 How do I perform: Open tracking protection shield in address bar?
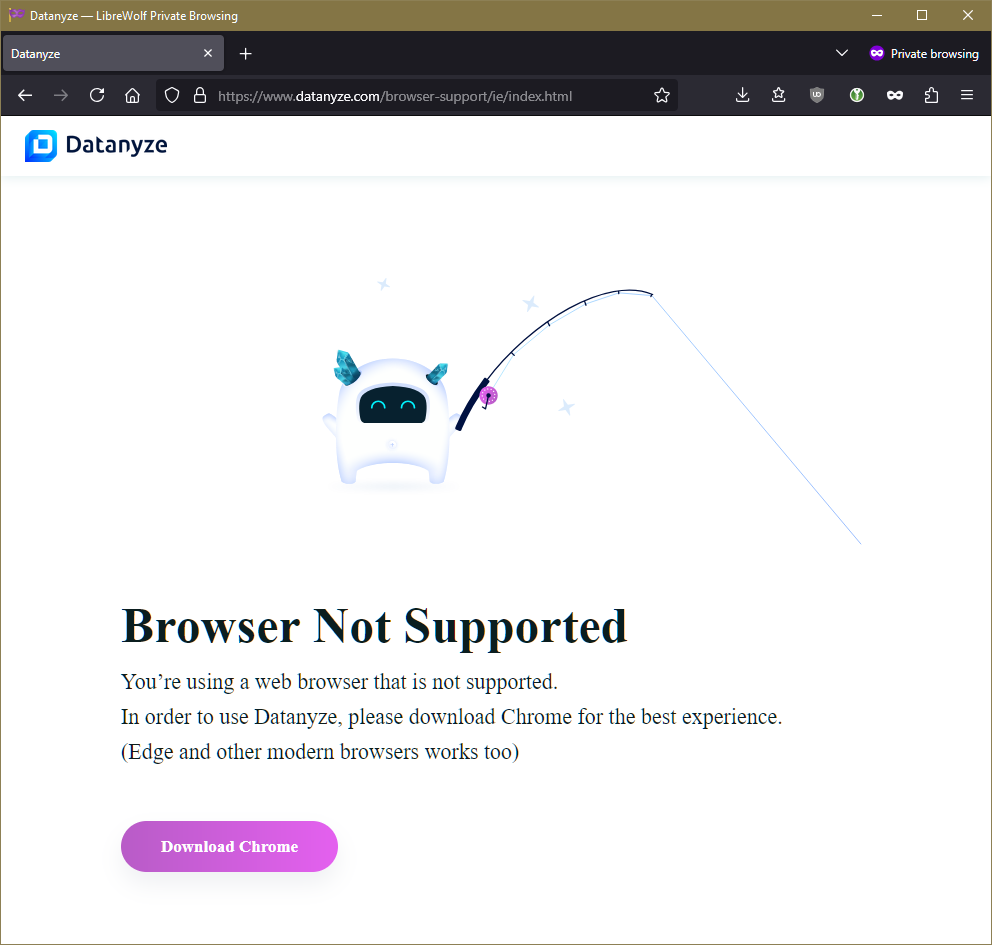click(172, 96)
